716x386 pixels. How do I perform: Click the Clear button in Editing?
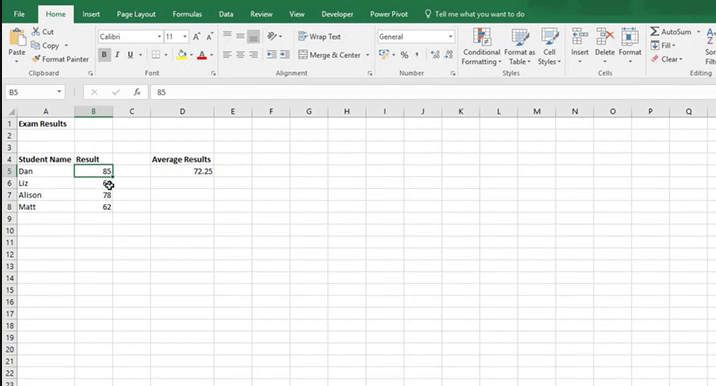pyautogui.click(x=667, y=59)
